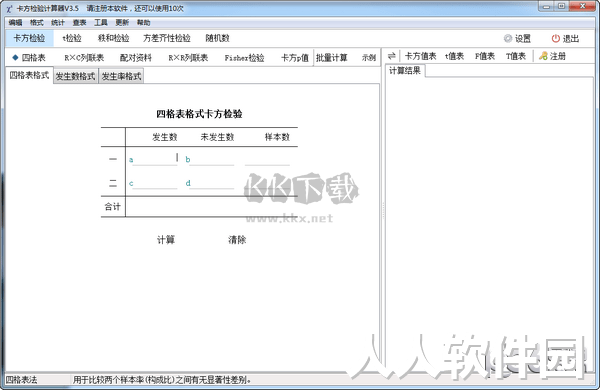Select the R×R列联表 toolbar item

coord(188,58)
